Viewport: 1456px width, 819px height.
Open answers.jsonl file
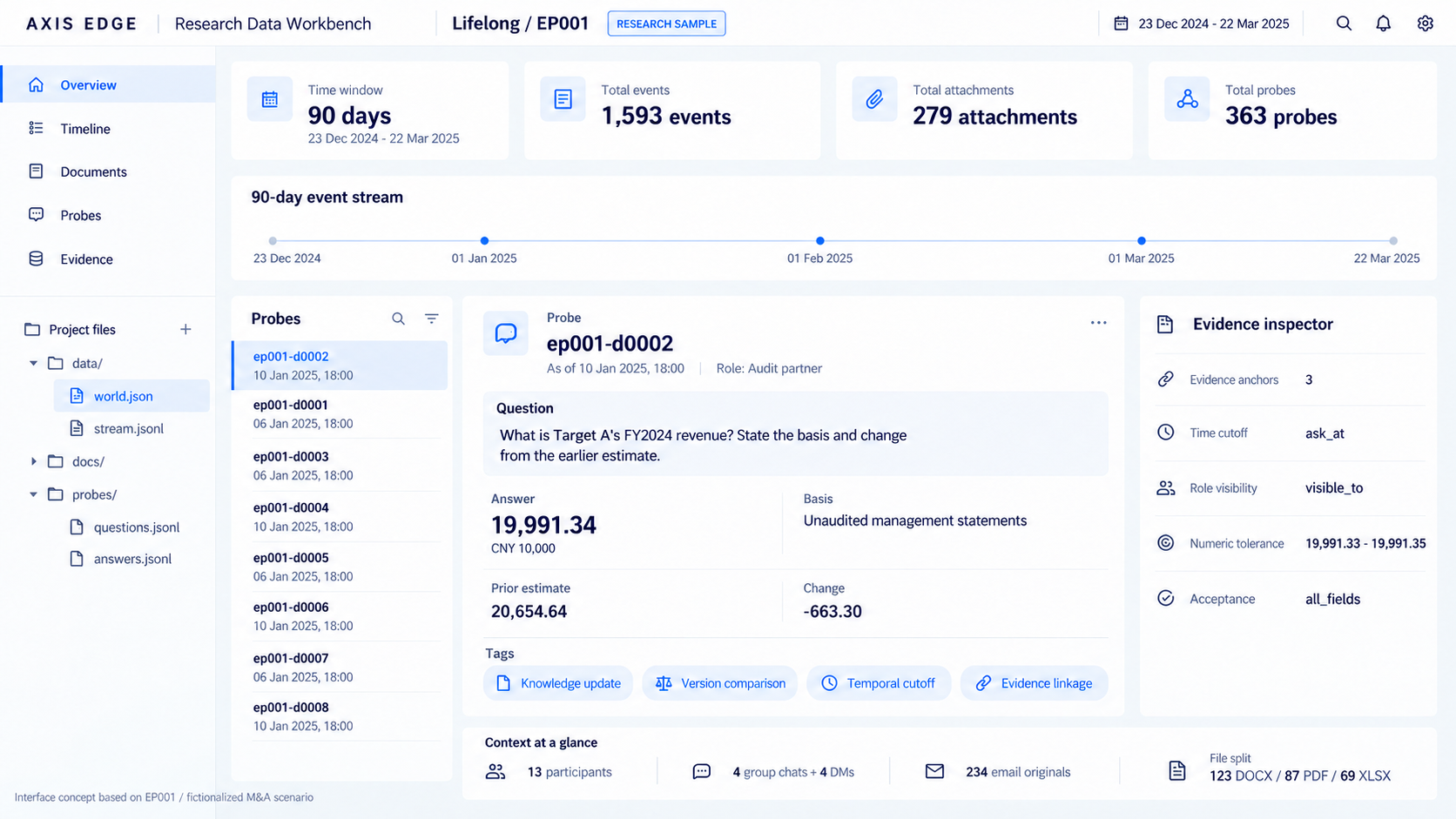(121, 559)
